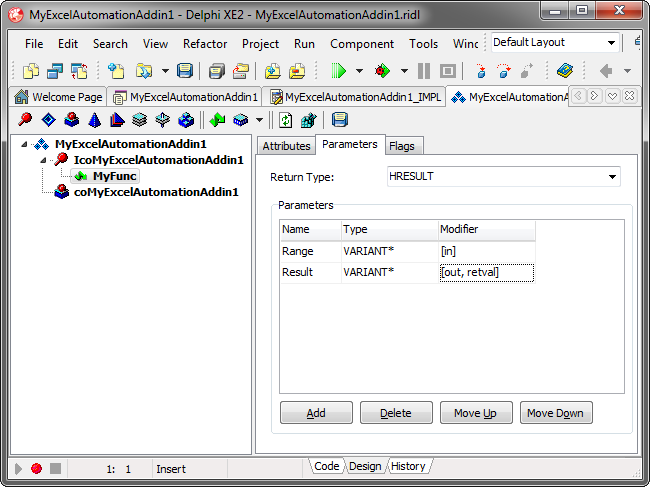Viewport: 650px width, 487px height.
Task: Open the Component menu
Action: (x=362, y=44)
